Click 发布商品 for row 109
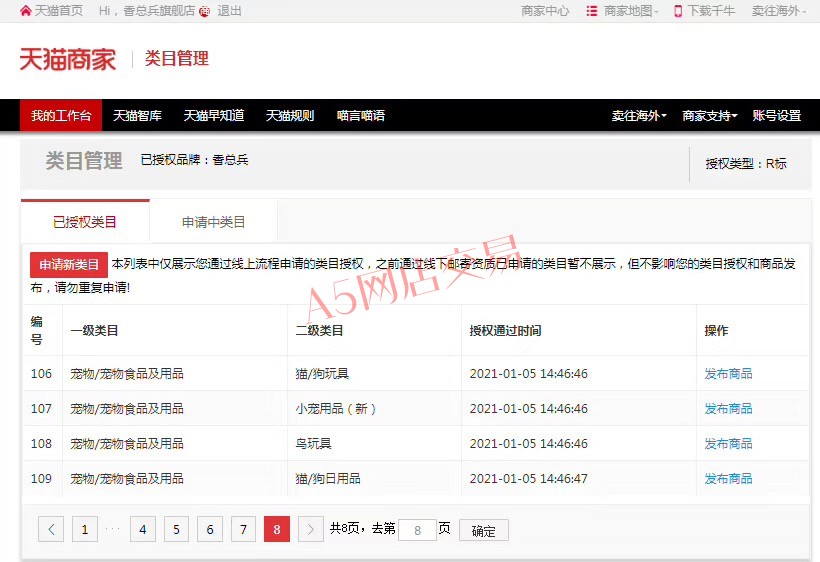Viewport: 820px width, 562px height. click(728, 478)
